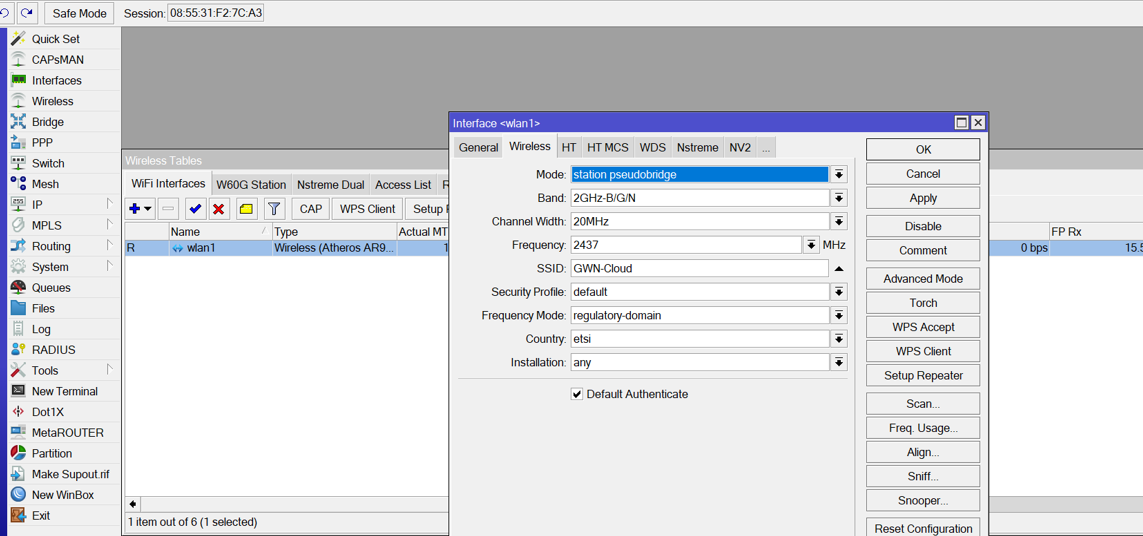Image resolution: width=1143 pixels, height=536 pixels.
Task: Click the Apply button
Action: click(923, 198)
